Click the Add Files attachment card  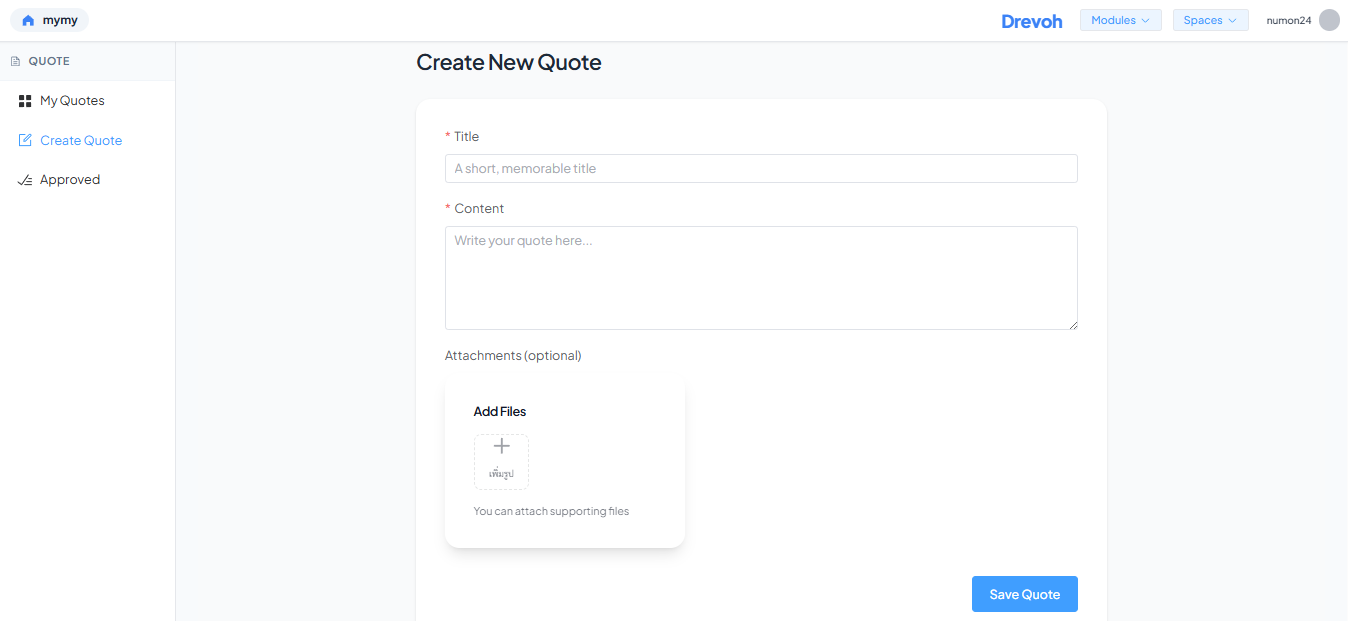click(x=564, y=461)
